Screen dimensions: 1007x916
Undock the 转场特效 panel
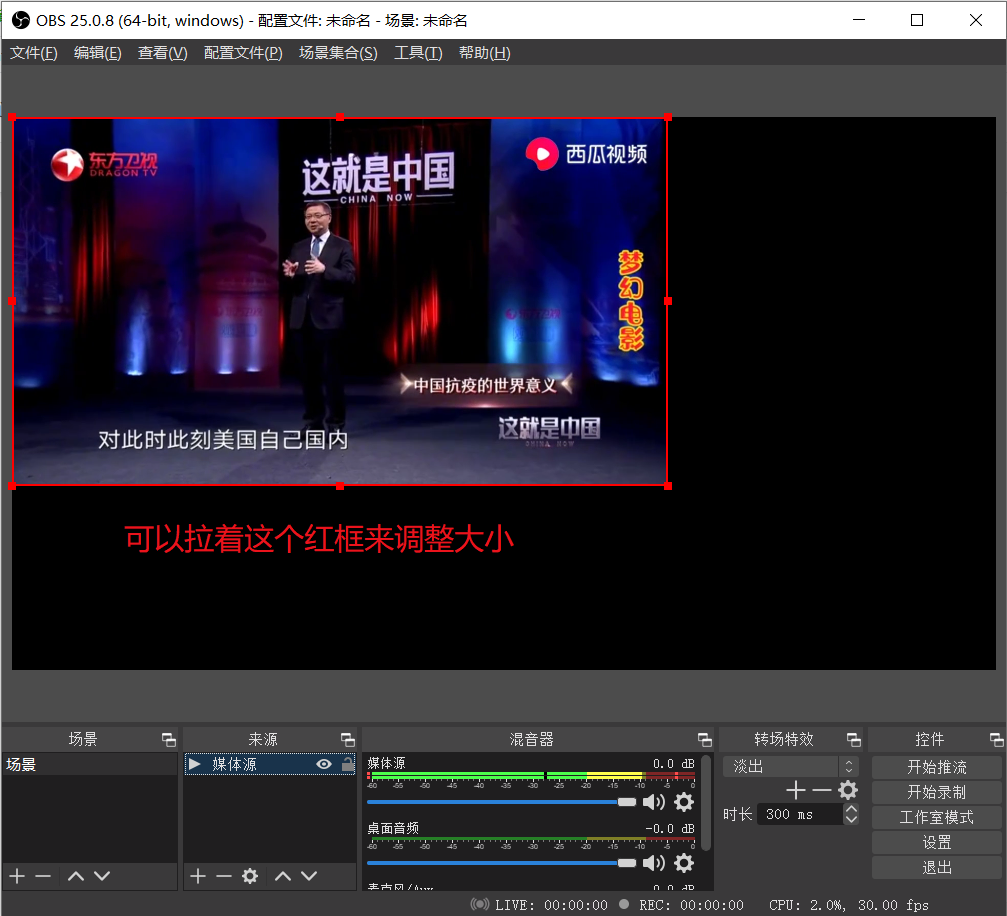tap(854, 740)
